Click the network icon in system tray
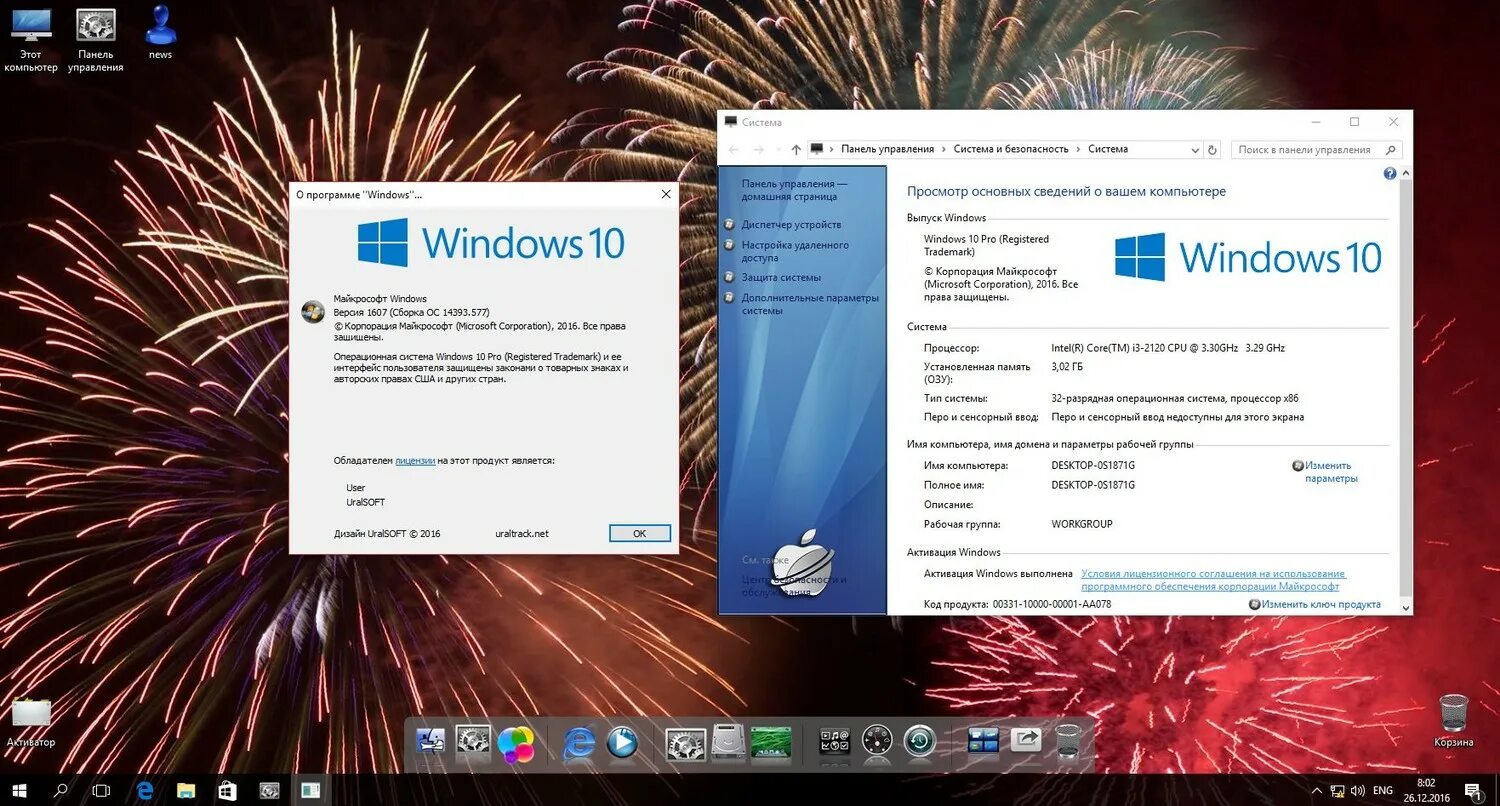Image resolution: width=1500 pixels, height=806 pixels. pyautogui.click(x=1336, y=791)
